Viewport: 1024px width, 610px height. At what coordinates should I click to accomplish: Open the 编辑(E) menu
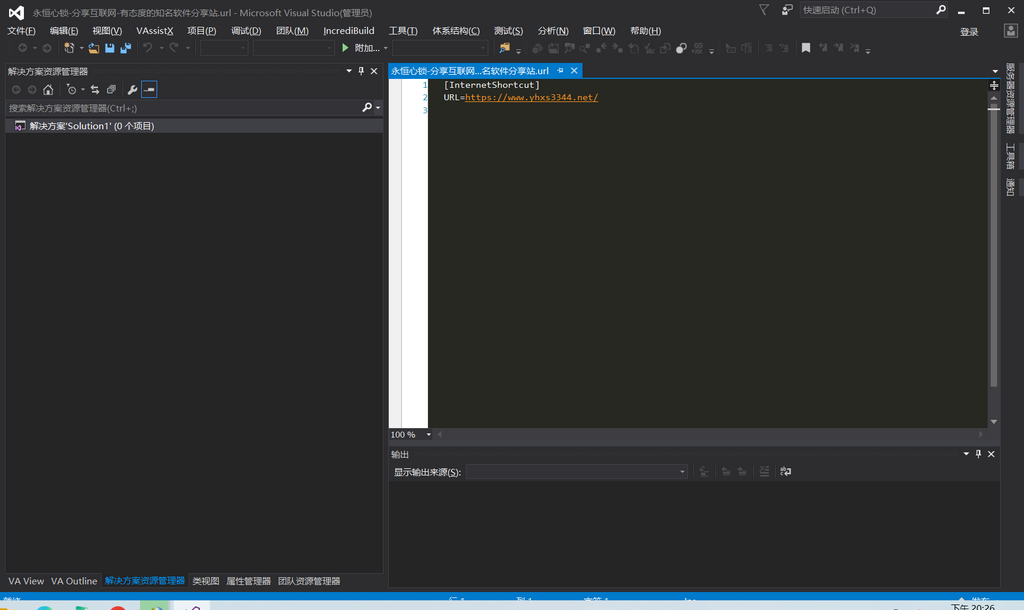[64, 31]
